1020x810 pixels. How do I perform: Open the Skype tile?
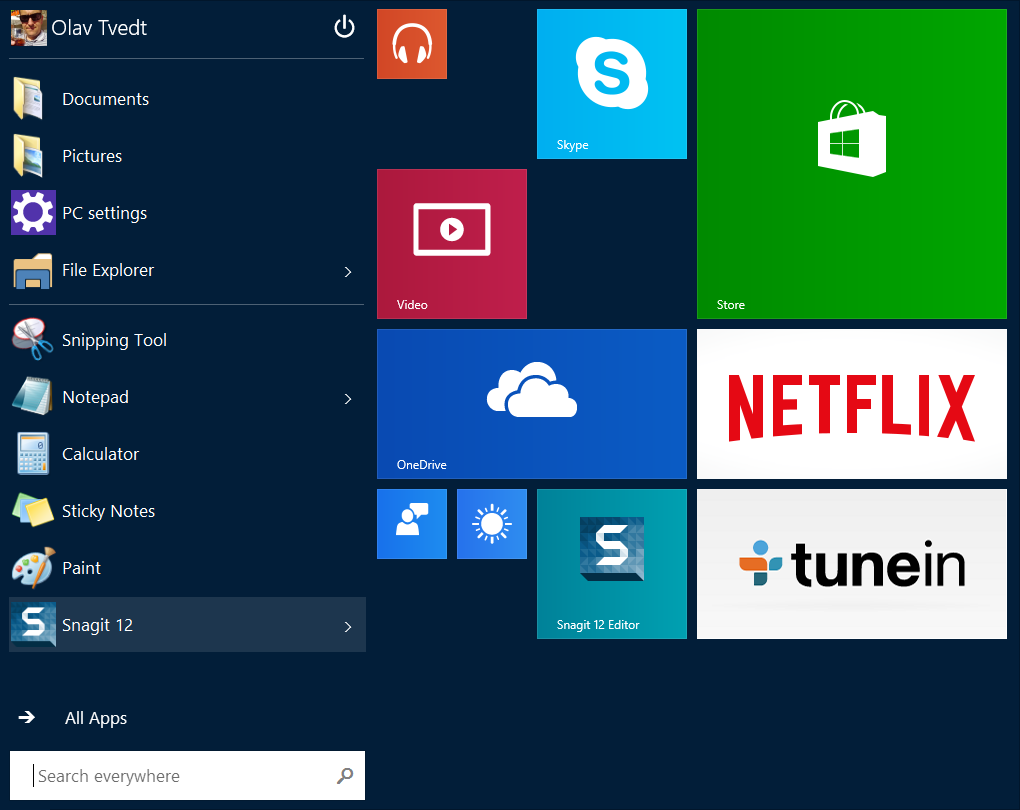point(611,83)
